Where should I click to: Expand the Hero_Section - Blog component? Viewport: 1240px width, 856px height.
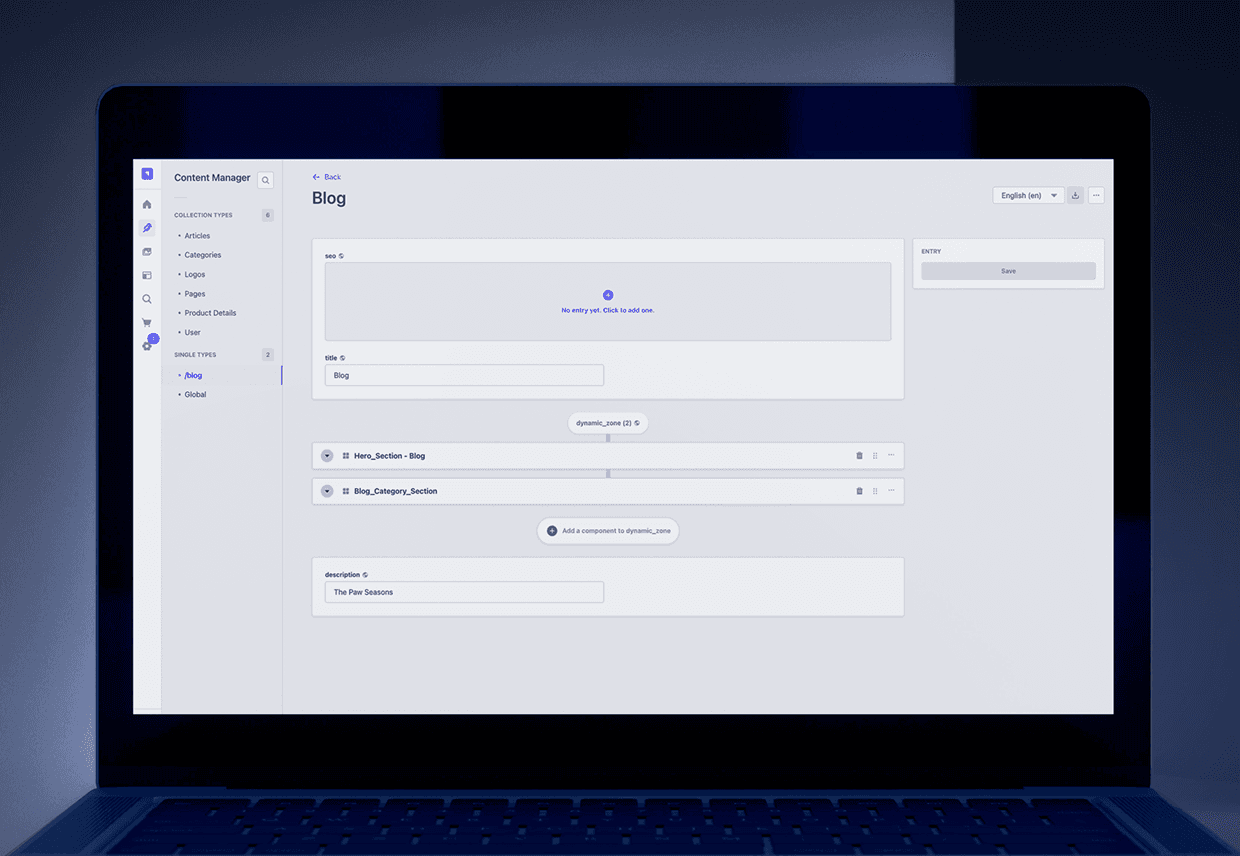coord(327,456)
